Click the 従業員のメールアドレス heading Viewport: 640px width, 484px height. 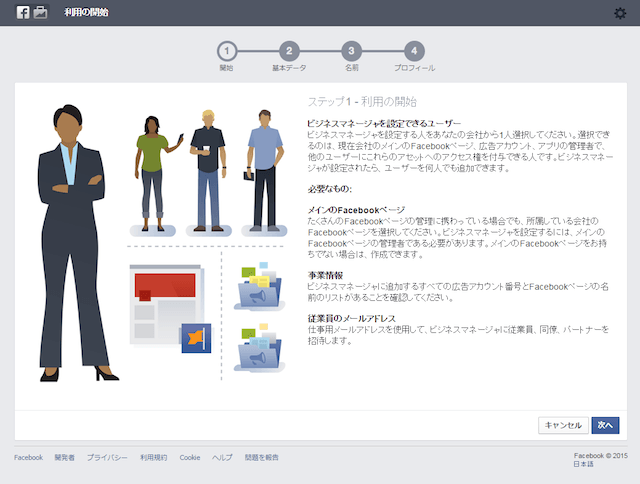[x=351, y=318]
